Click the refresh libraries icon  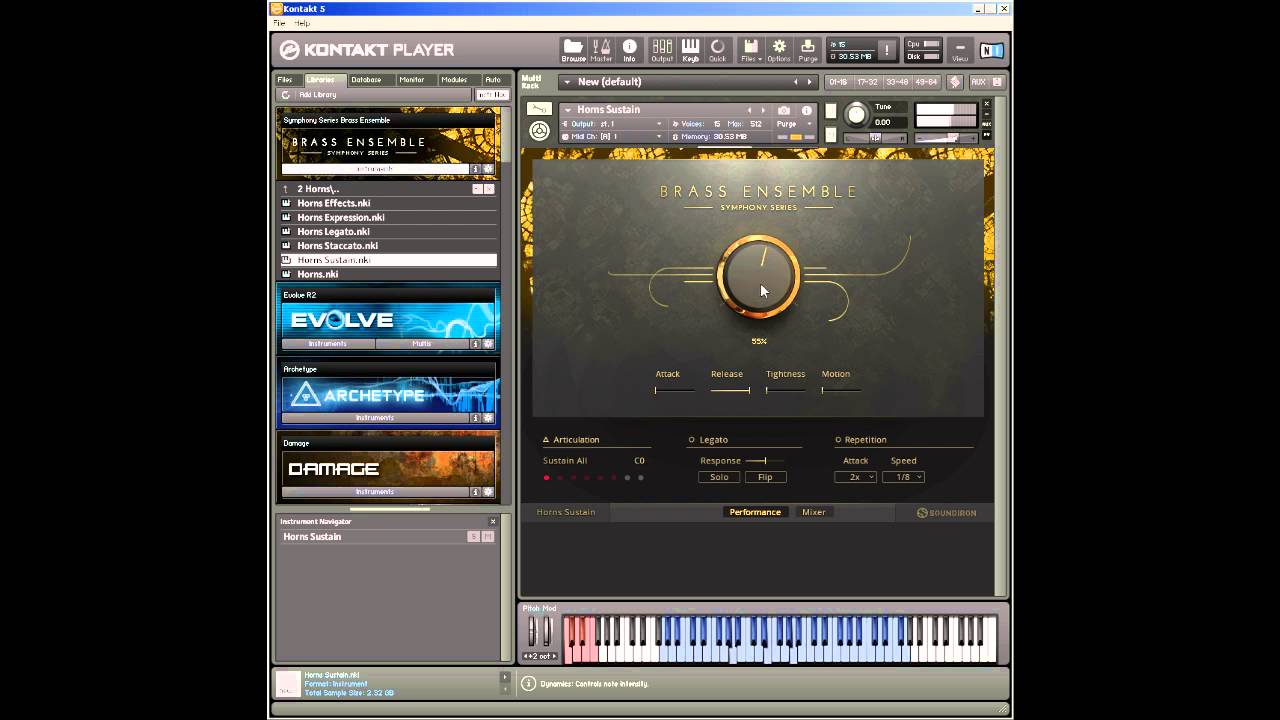286,95
